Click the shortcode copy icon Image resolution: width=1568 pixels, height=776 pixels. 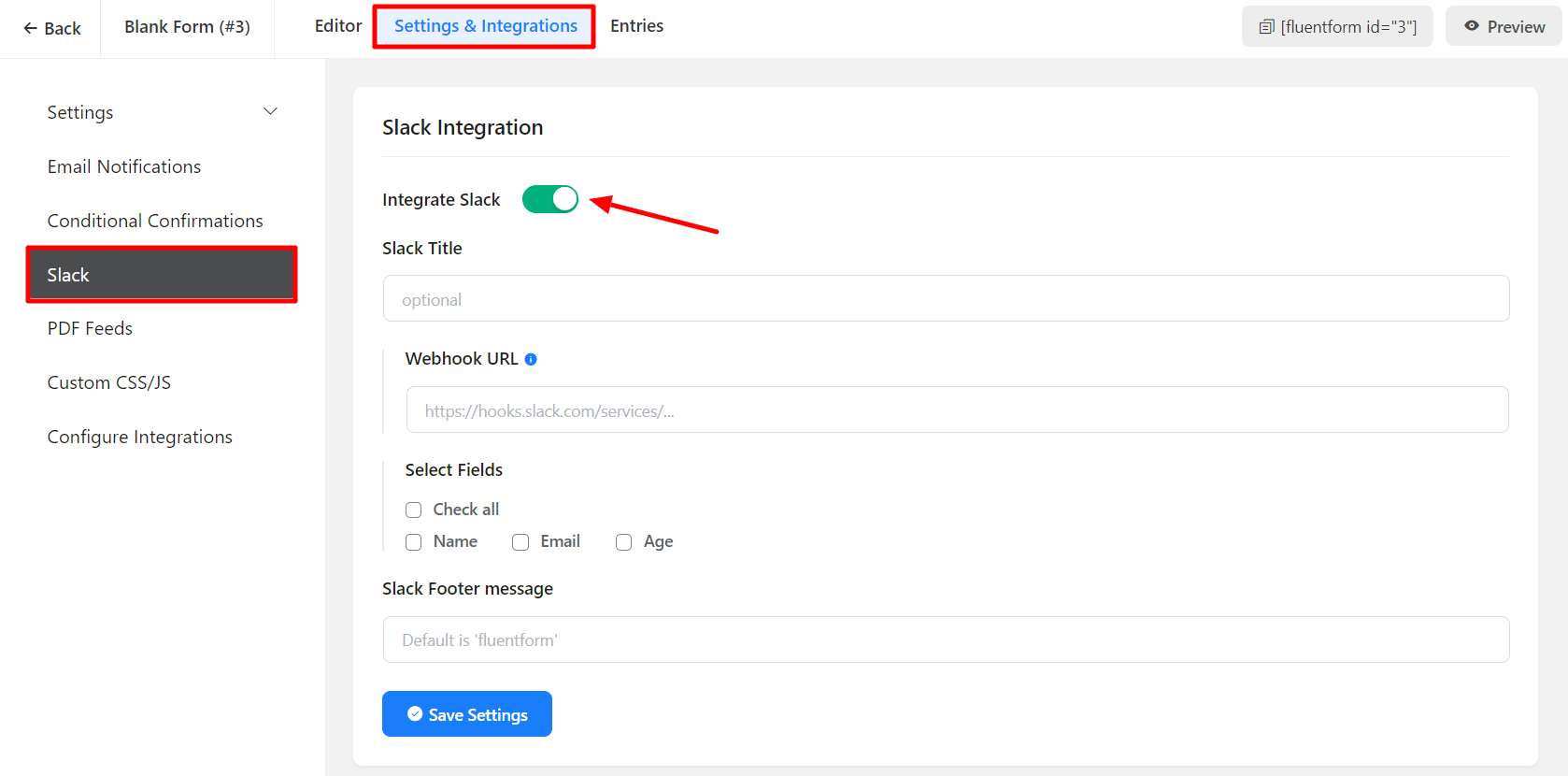pos(1266,27)
